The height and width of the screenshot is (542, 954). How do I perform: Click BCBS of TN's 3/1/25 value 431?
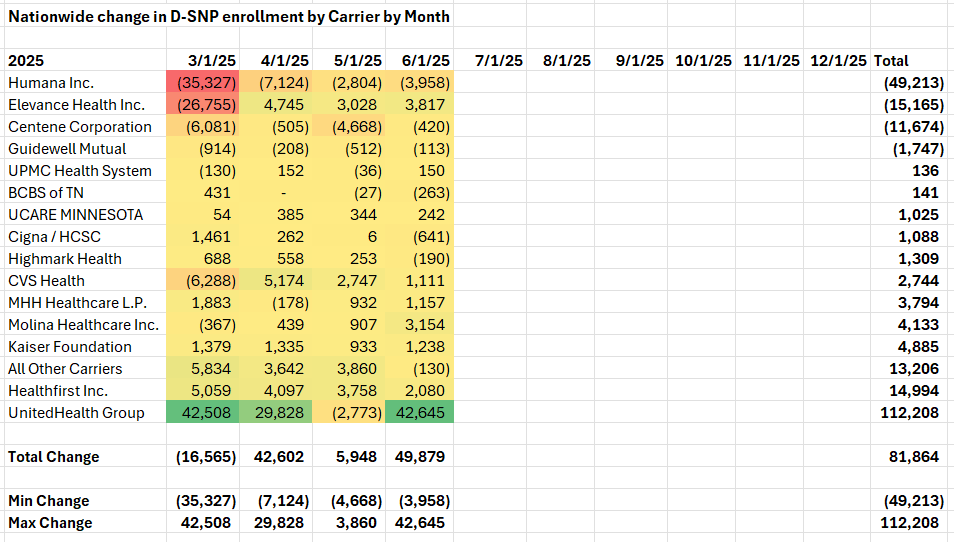(x=203, y=192)
